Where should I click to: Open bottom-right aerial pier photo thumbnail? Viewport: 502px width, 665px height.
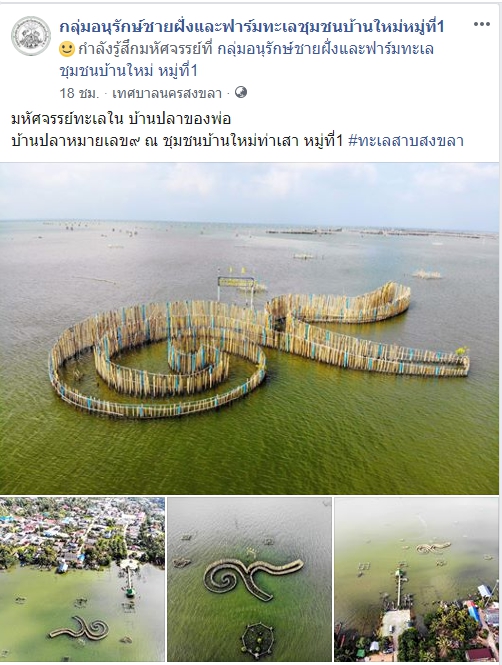pyautogui.click(x=417, y=579)
